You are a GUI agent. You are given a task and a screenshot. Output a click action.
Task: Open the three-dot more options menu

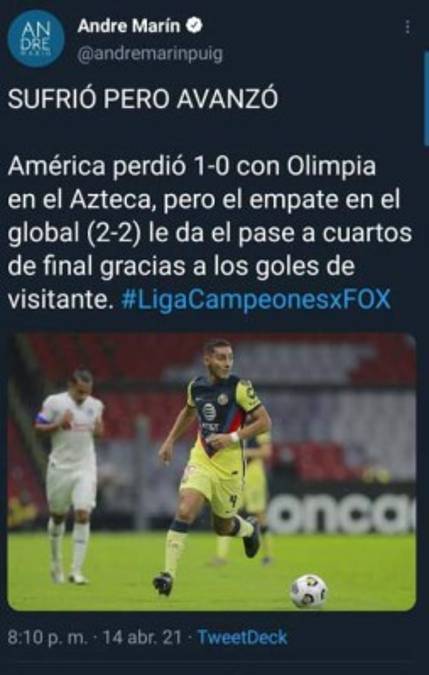(x=407, y=28)
